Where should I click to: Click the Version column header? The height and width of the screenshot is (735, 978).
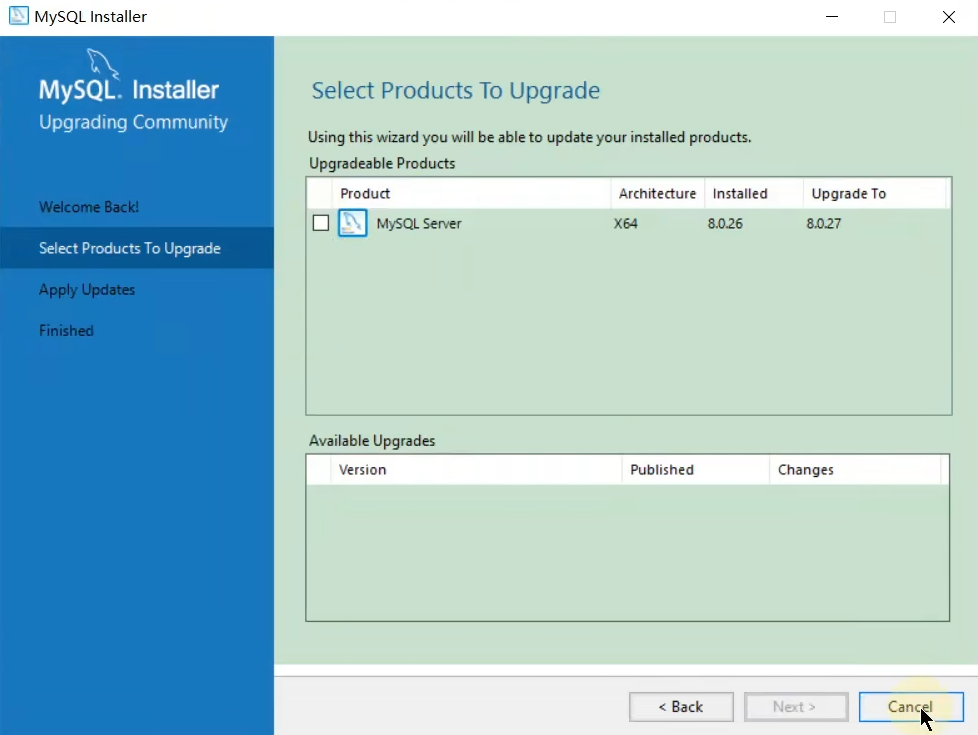tap(476, 470)
